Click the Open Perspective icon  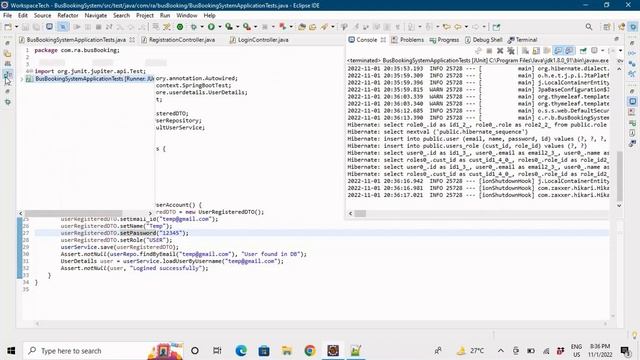click(607, 27)
